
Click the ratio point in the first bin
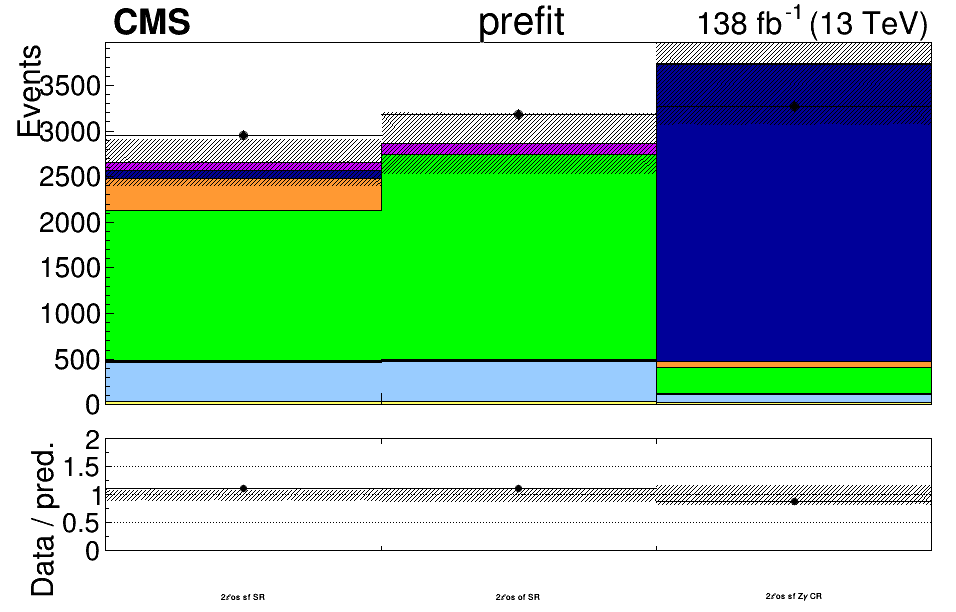pyautogui.click(x=243, y=488)
